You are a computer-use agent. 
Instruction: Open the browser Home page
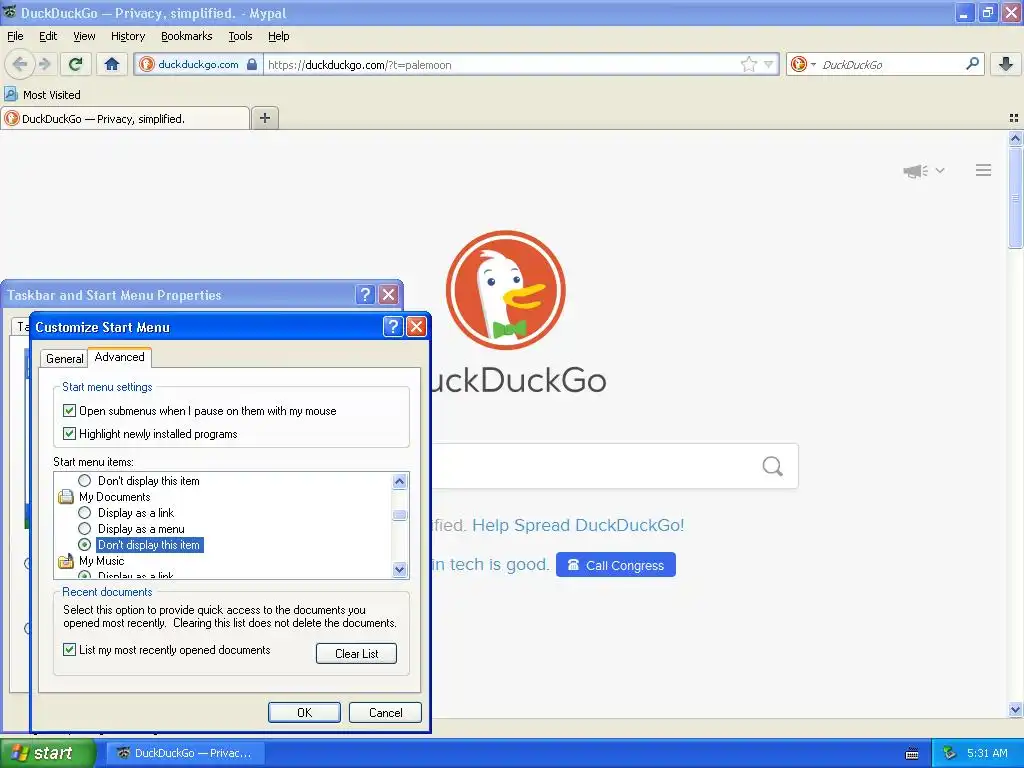pos(112,64)
